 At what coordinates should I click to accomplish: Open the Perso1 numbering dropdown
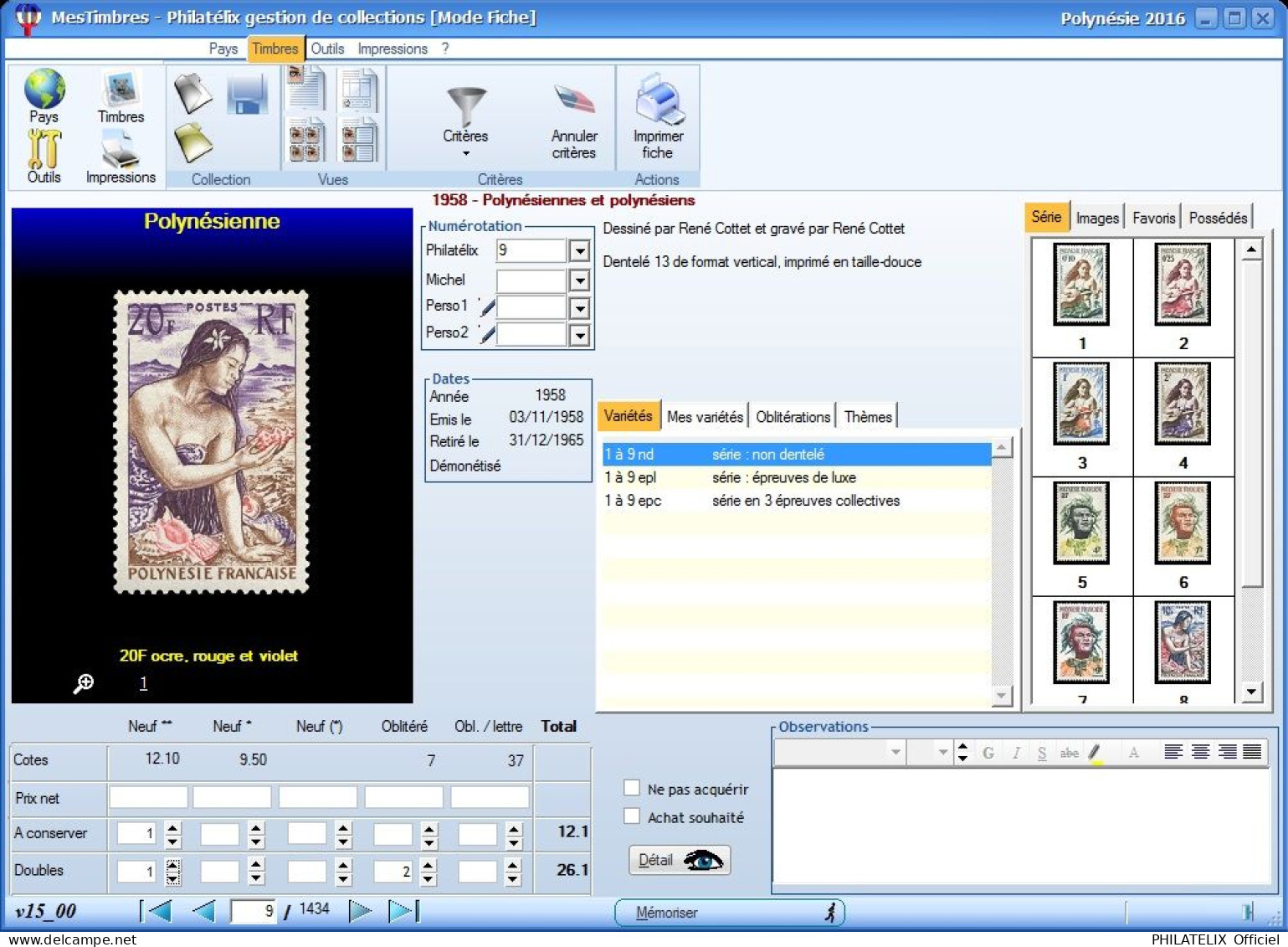coord(579,308)
